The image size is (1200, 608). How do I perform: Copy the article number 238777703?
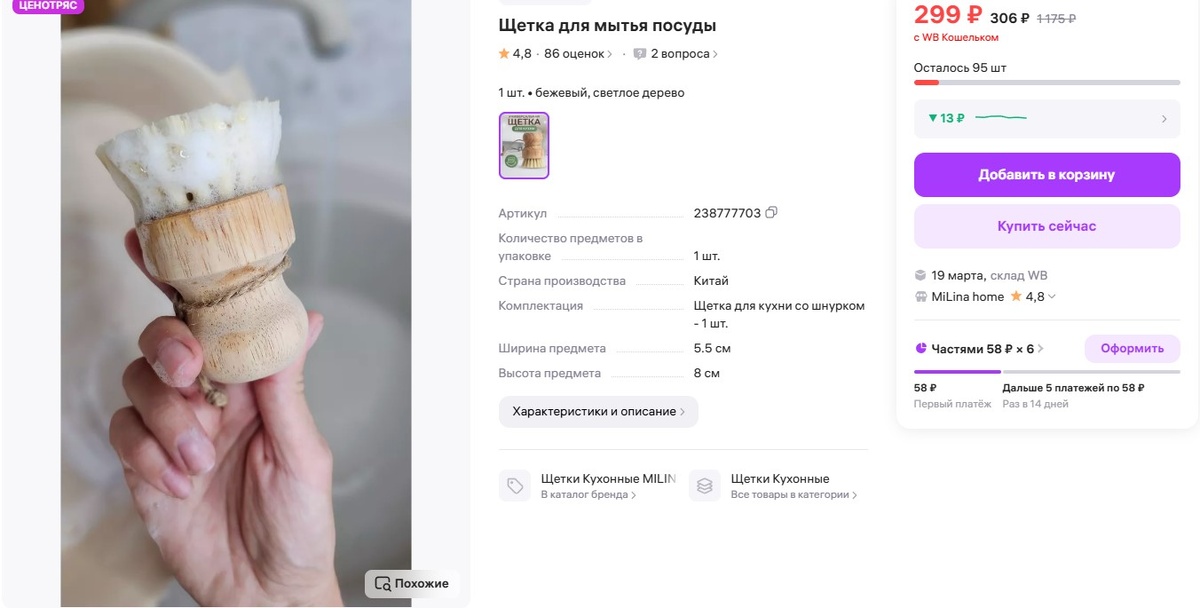[x=771, y=213]
